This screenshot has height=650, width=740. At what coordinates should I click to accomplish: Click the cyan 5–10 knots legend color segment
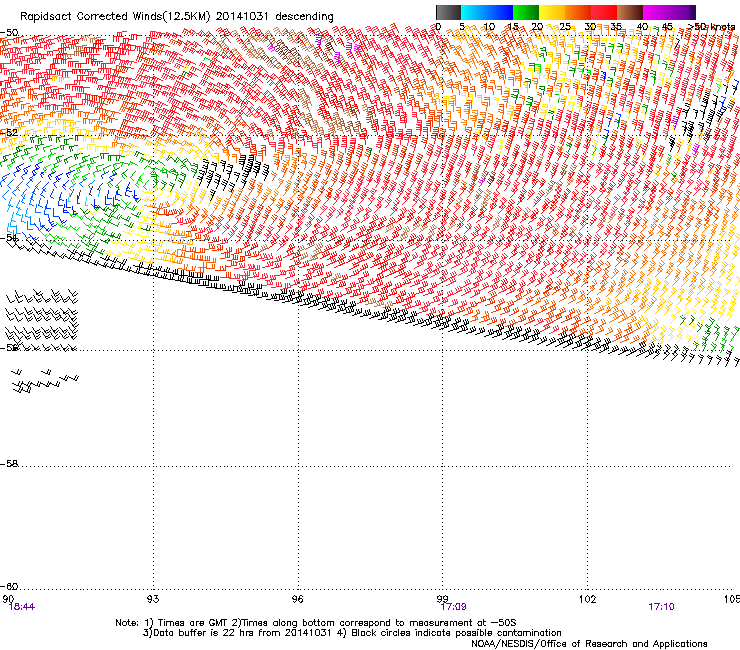474,12
